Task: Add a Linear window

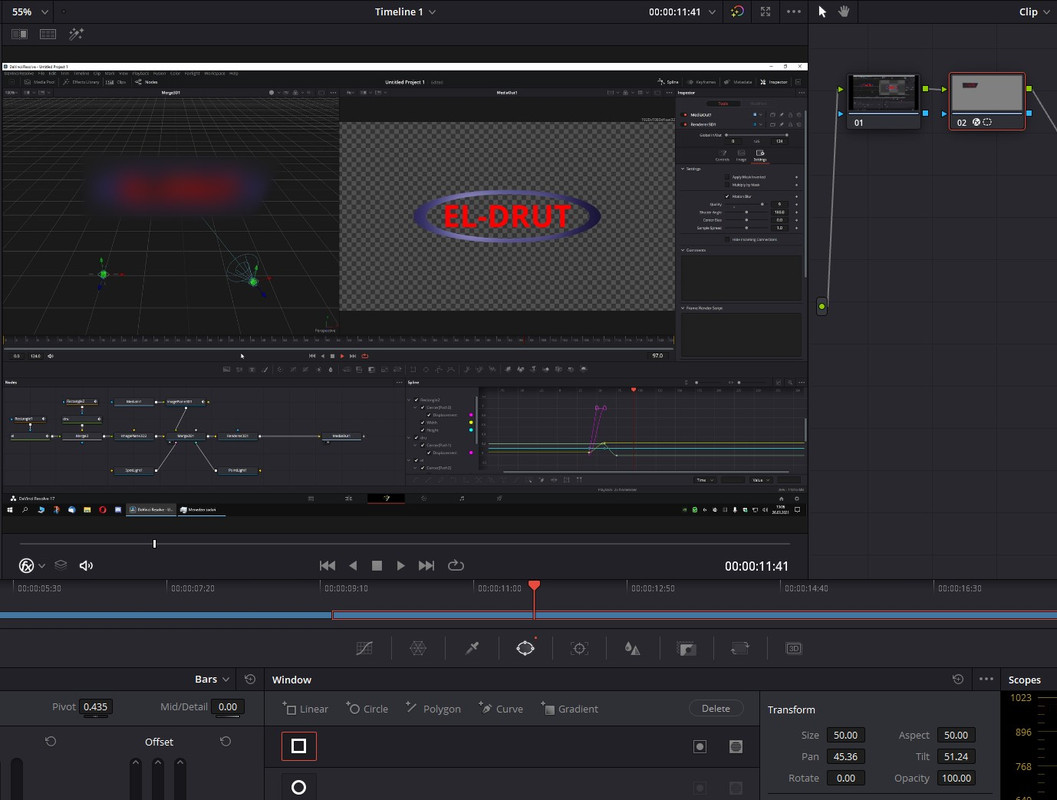Action: point(305,708)
